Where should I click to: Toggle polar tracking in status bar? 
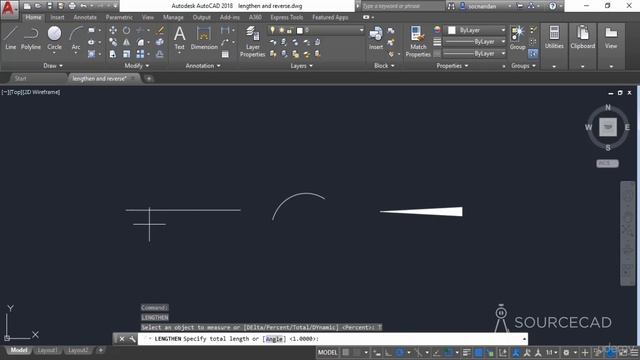[400, 352]
